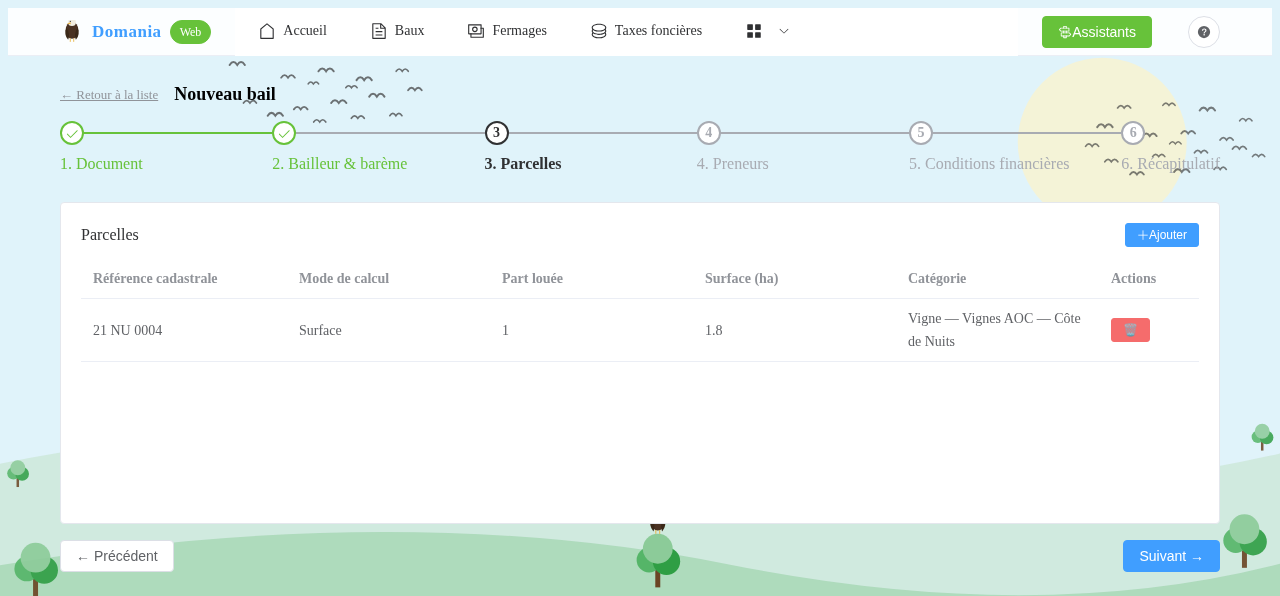The image size is (1280, 596).
Task: Open the Taxes foncières menu item
Action: [646, 31]
